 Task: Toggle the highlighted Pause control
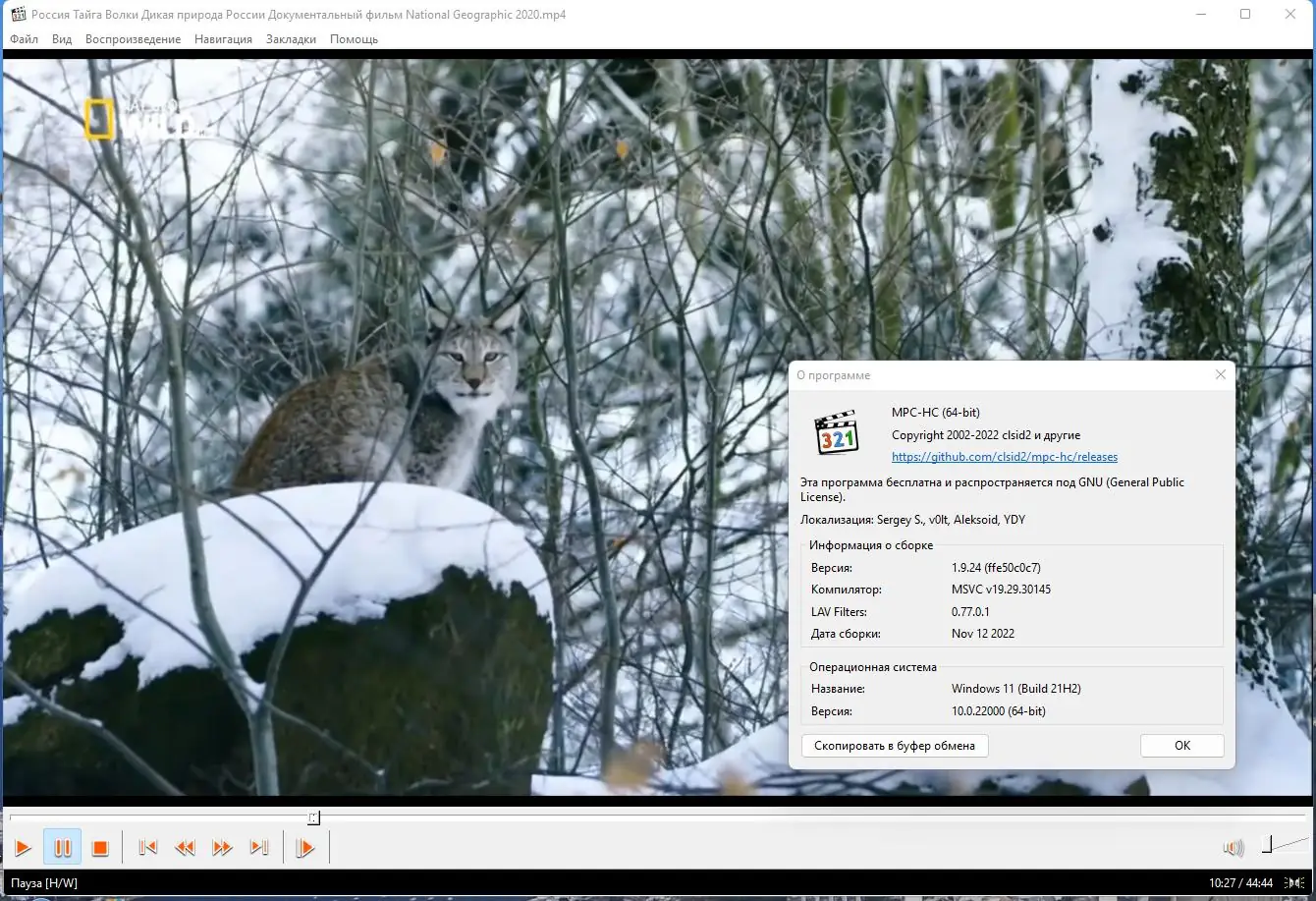pos(62,847)
